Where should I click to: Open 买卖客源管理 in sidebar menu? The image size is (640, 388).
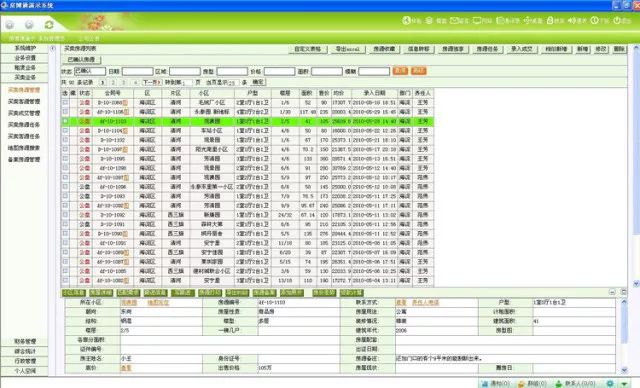tap(24, 101)
